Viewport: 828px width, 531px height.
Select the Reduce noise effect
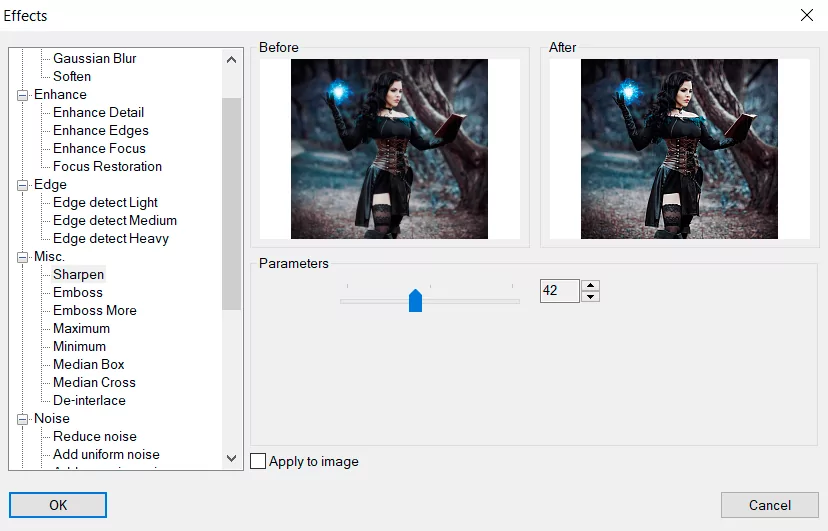(95, 437)
